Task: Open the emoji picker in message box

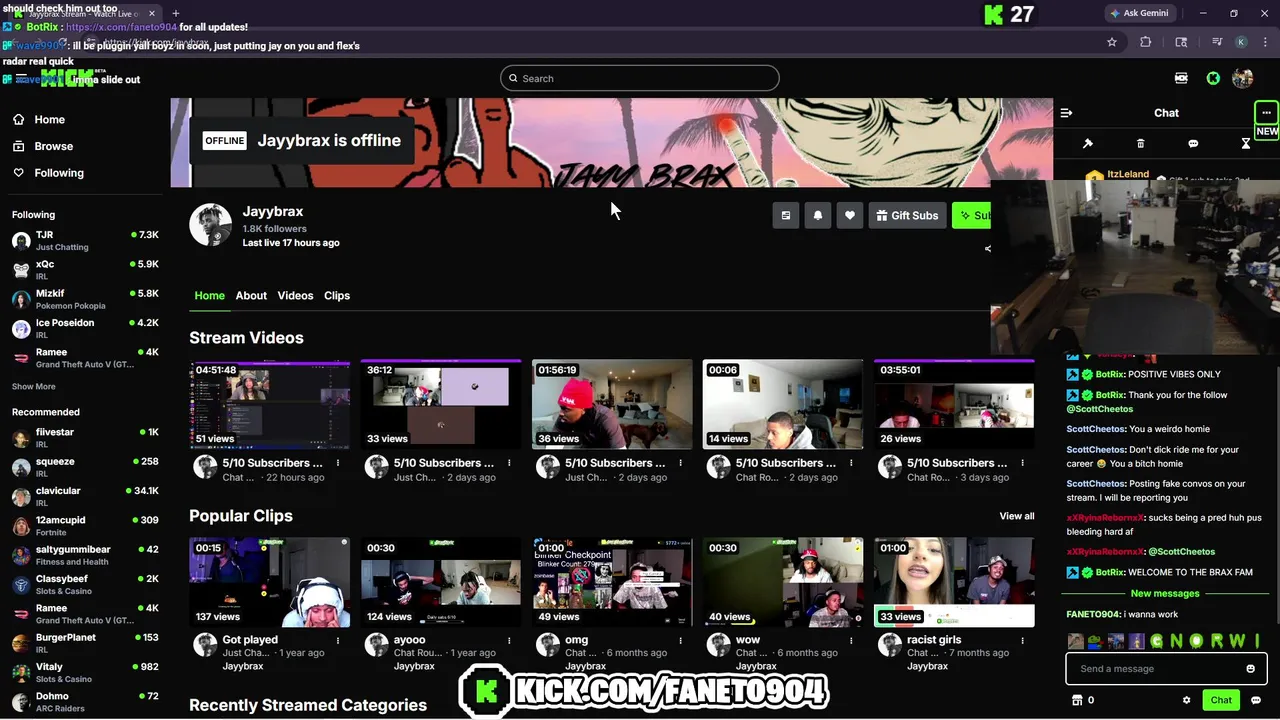Action: (1250, 669)
